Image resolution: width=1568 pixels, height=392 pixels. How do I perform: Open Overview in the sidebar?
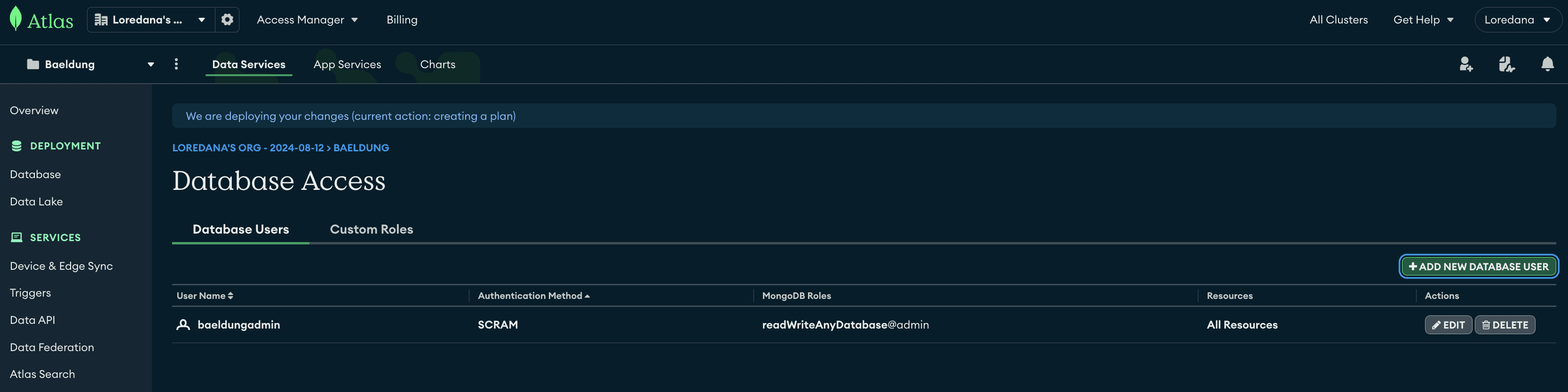pyautogui.click(x=34, y=110)
